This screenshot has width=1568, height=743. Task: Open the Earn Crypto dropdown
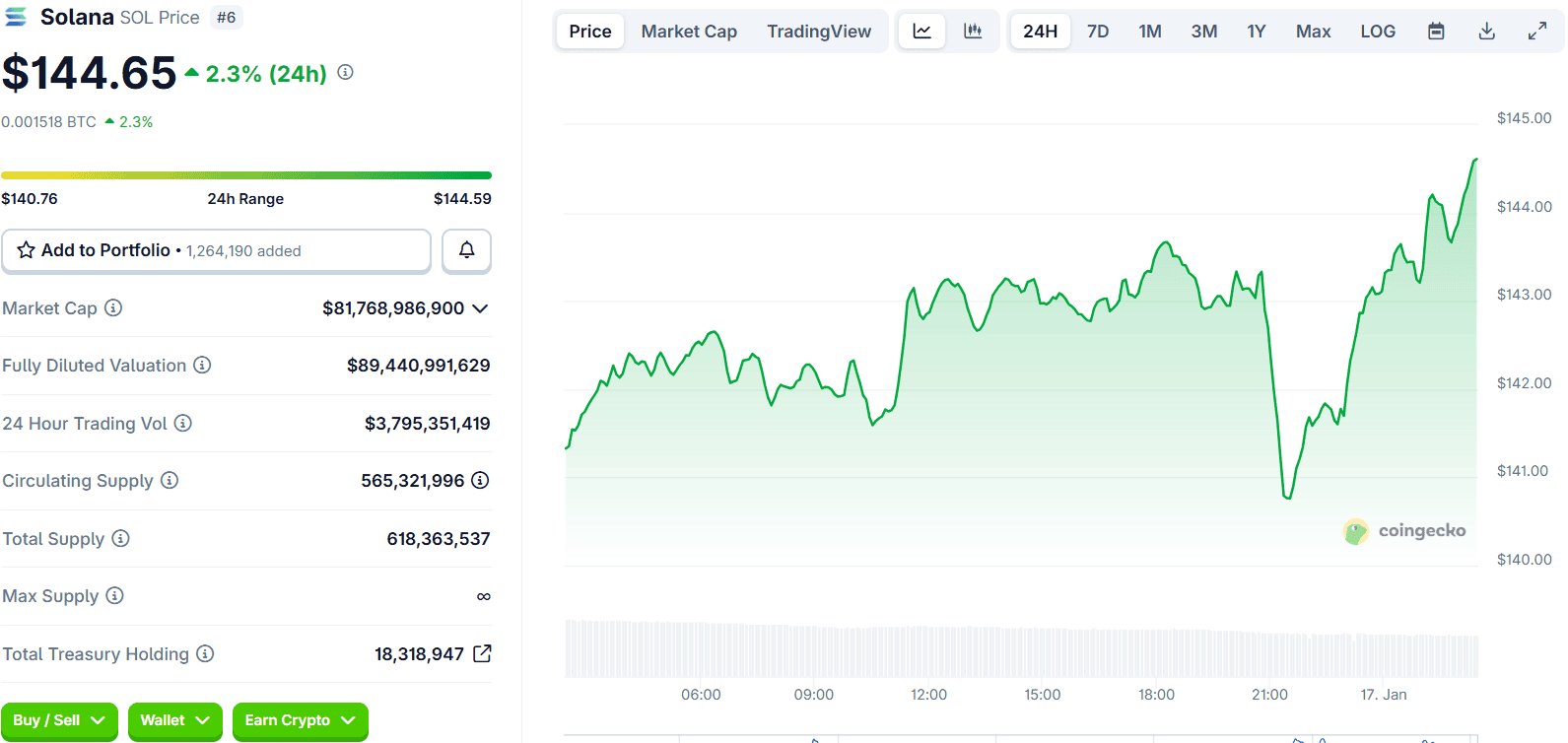click(300, 720)
